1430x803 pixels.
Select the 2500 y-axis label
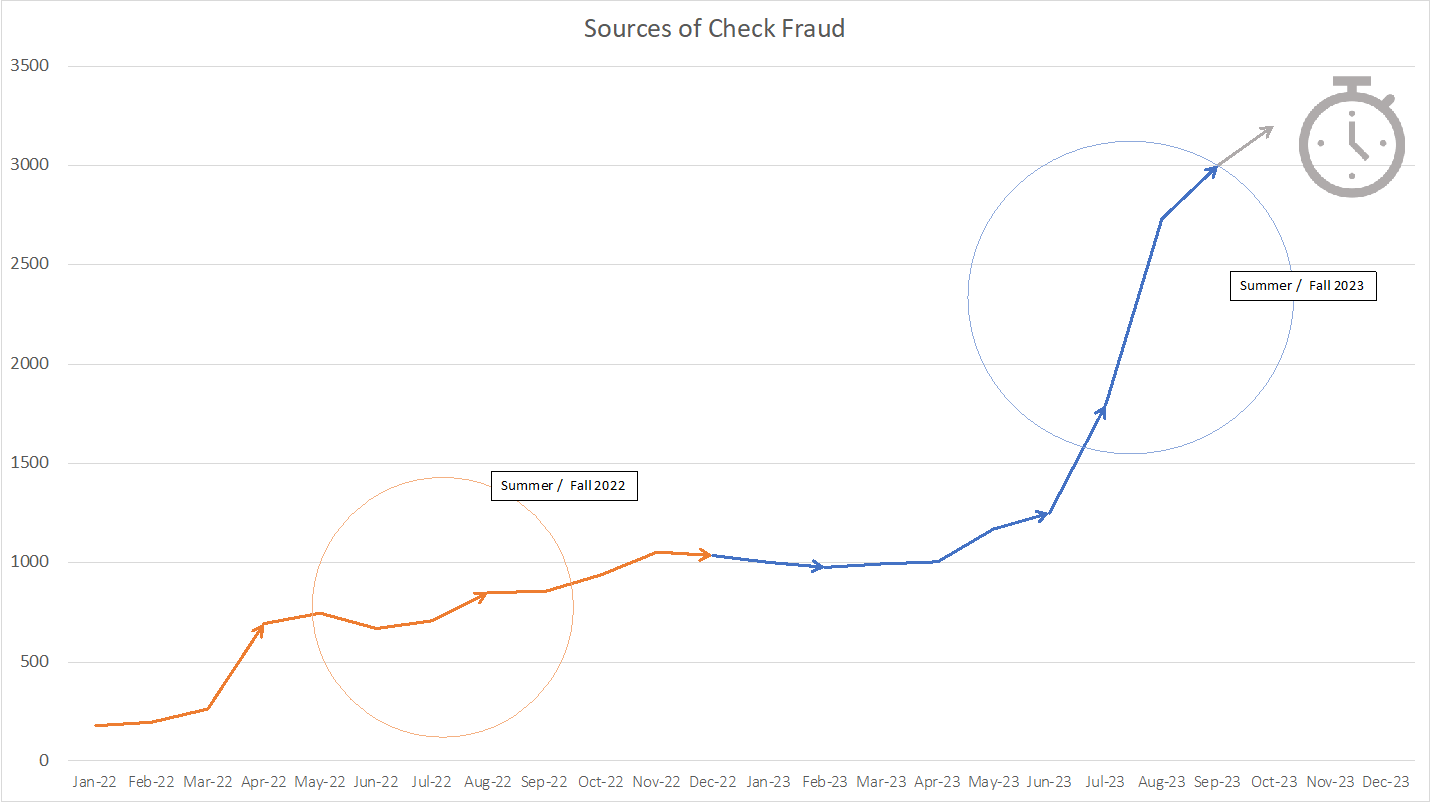tap(30, 265)
